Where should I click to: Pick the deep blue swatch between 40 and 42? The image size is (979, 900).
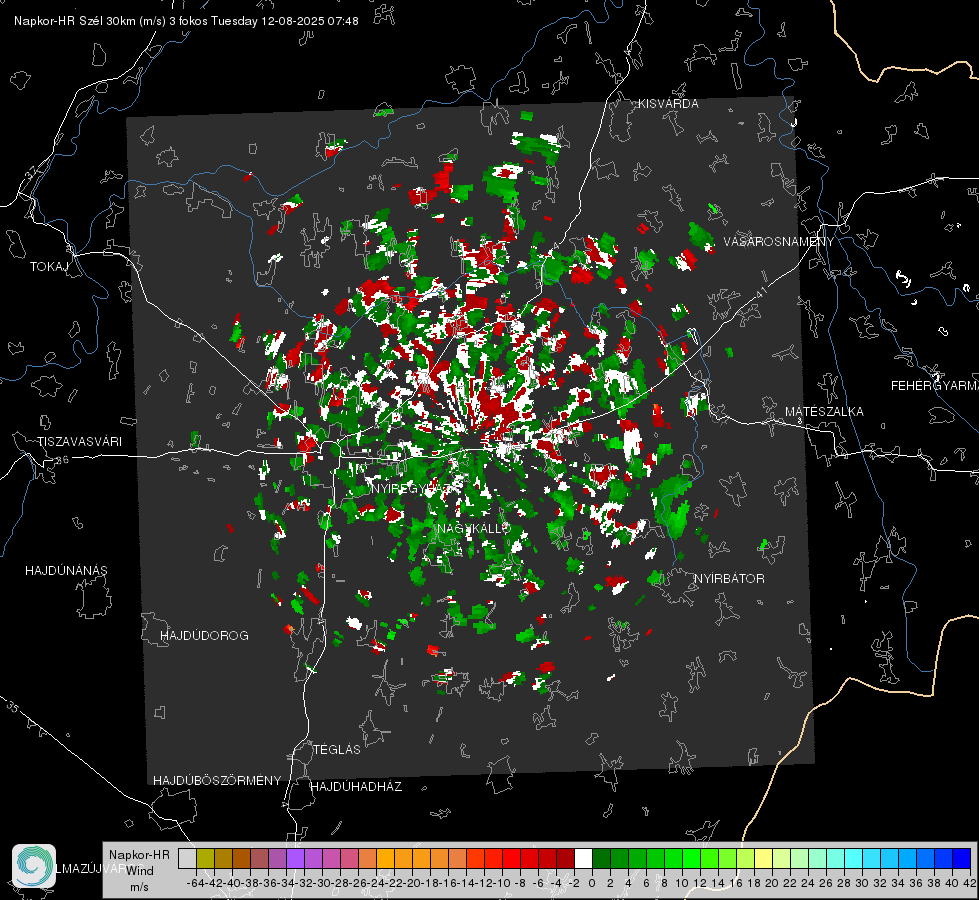click(x=961, y=858)
